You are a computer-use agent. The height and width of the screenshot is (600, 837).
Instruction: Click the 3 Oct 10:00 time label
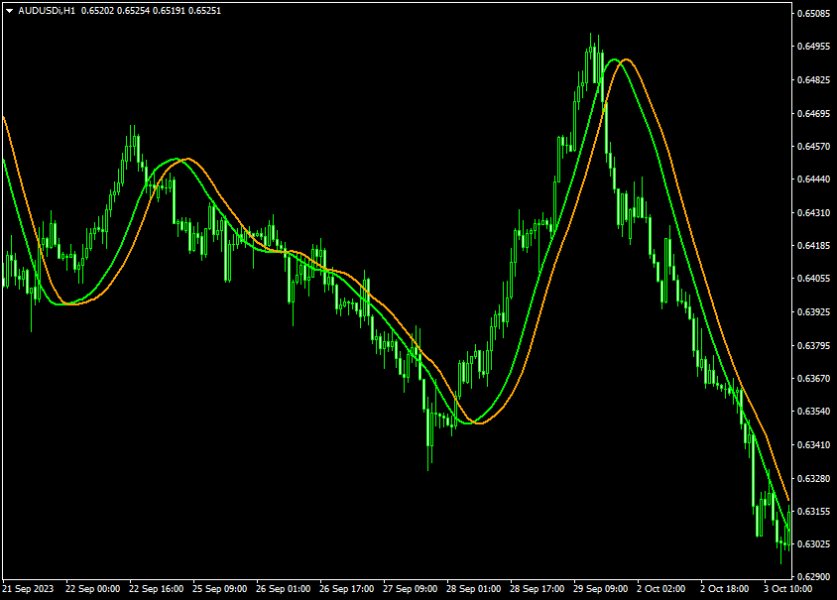(x=787, y=589)
